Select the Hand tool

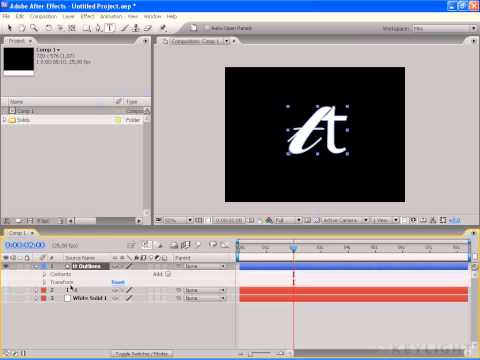(22, 28)
